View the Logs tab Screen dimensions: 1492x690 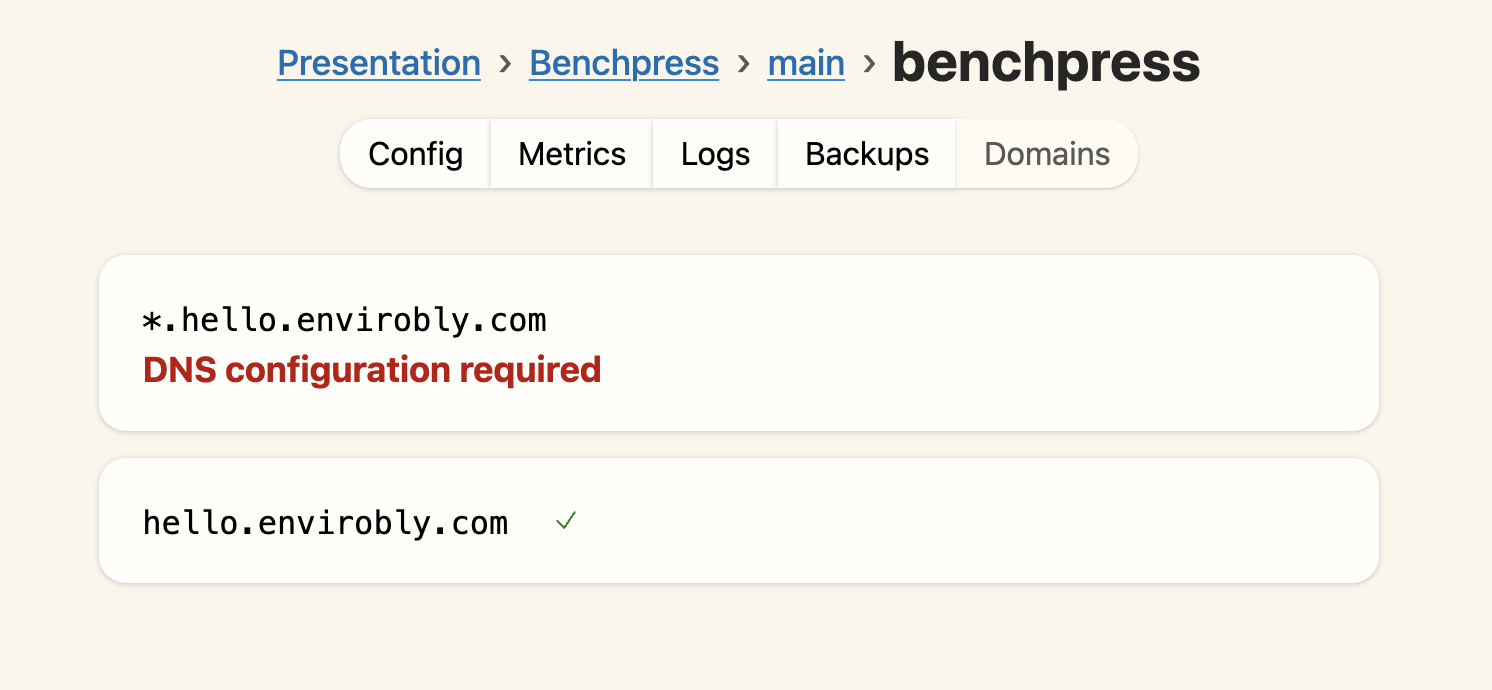714,154
